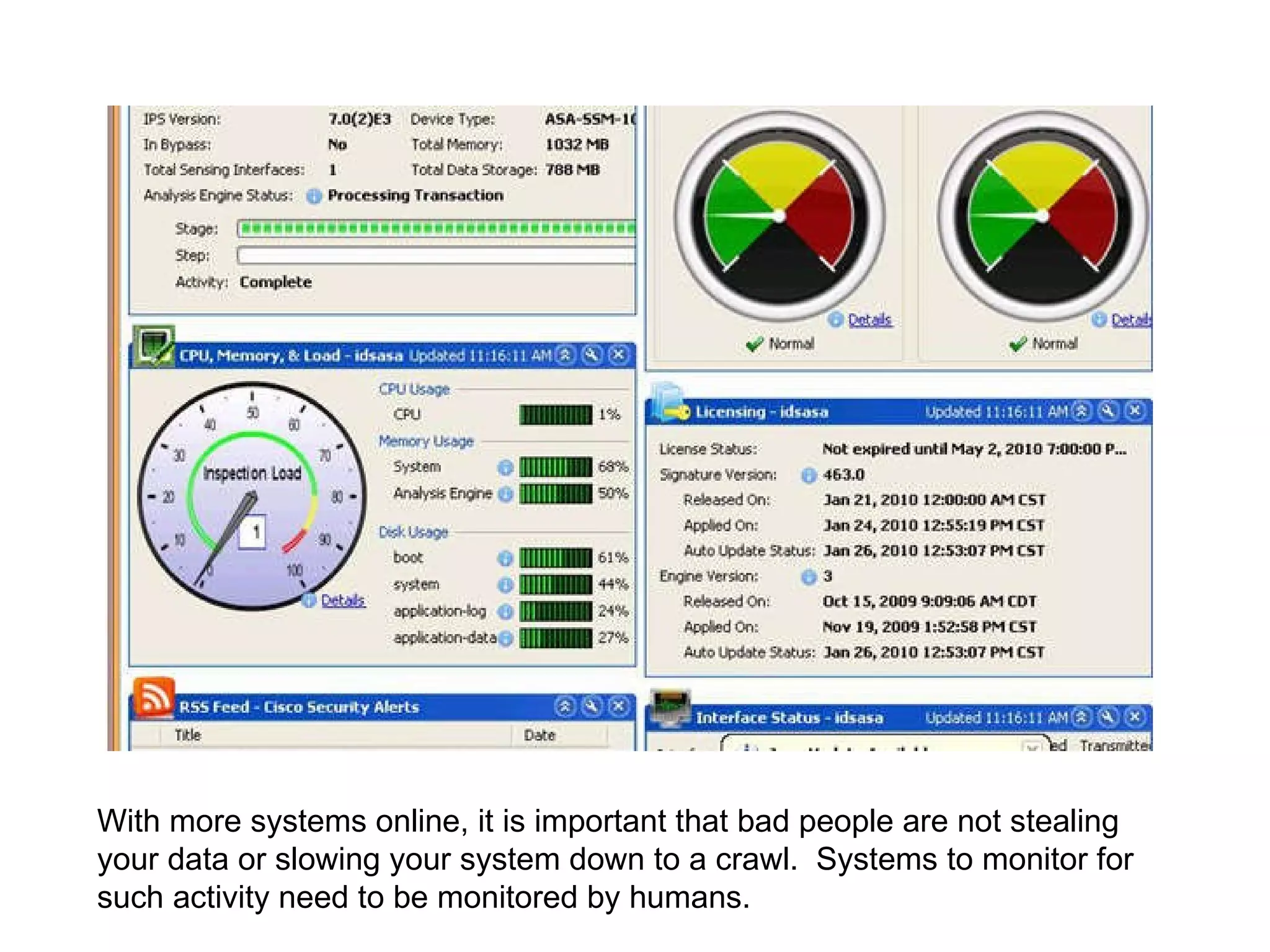Click the Licensing key folder icon

(x=668, y=403)
